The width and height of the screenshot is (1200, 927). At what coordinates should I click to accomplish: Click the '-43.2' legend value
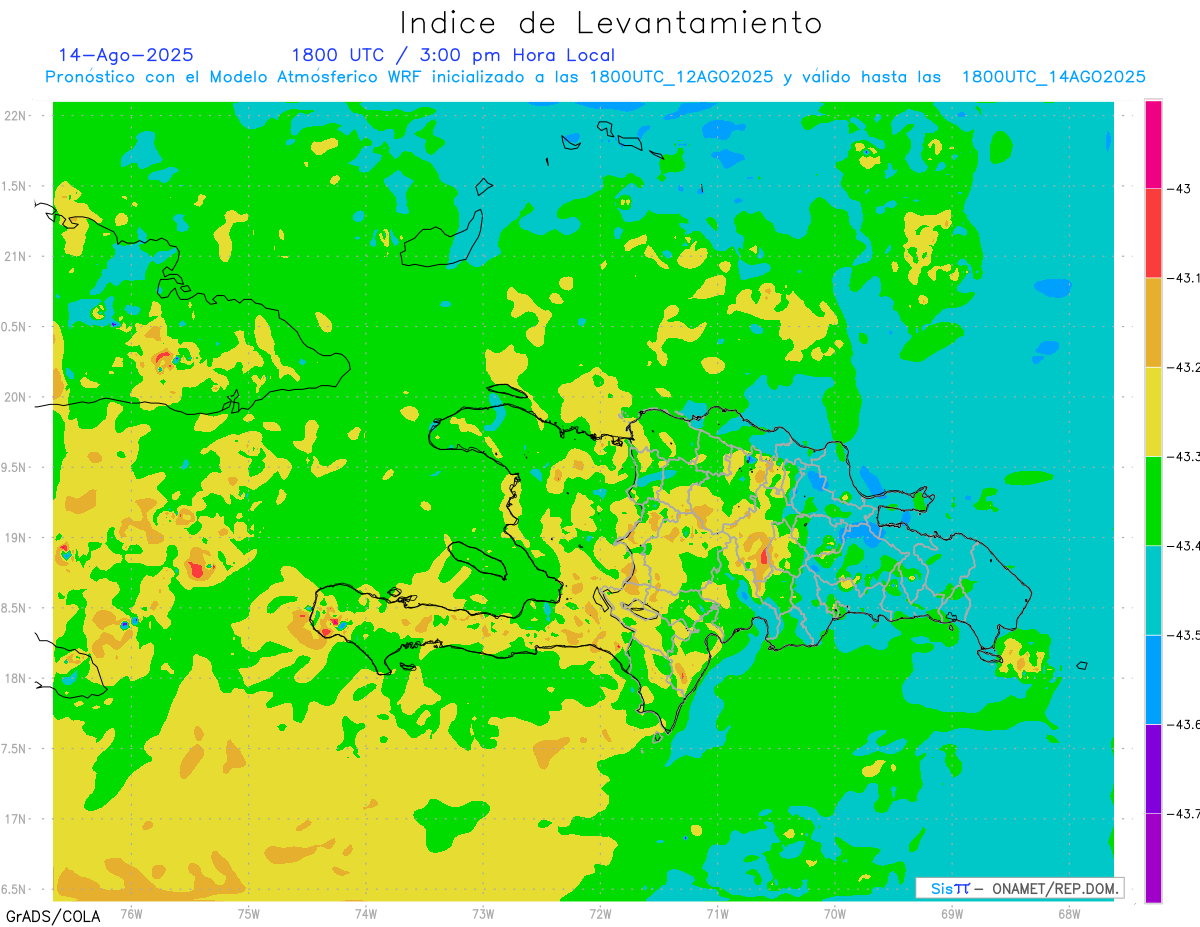(x=1183, y=367)
